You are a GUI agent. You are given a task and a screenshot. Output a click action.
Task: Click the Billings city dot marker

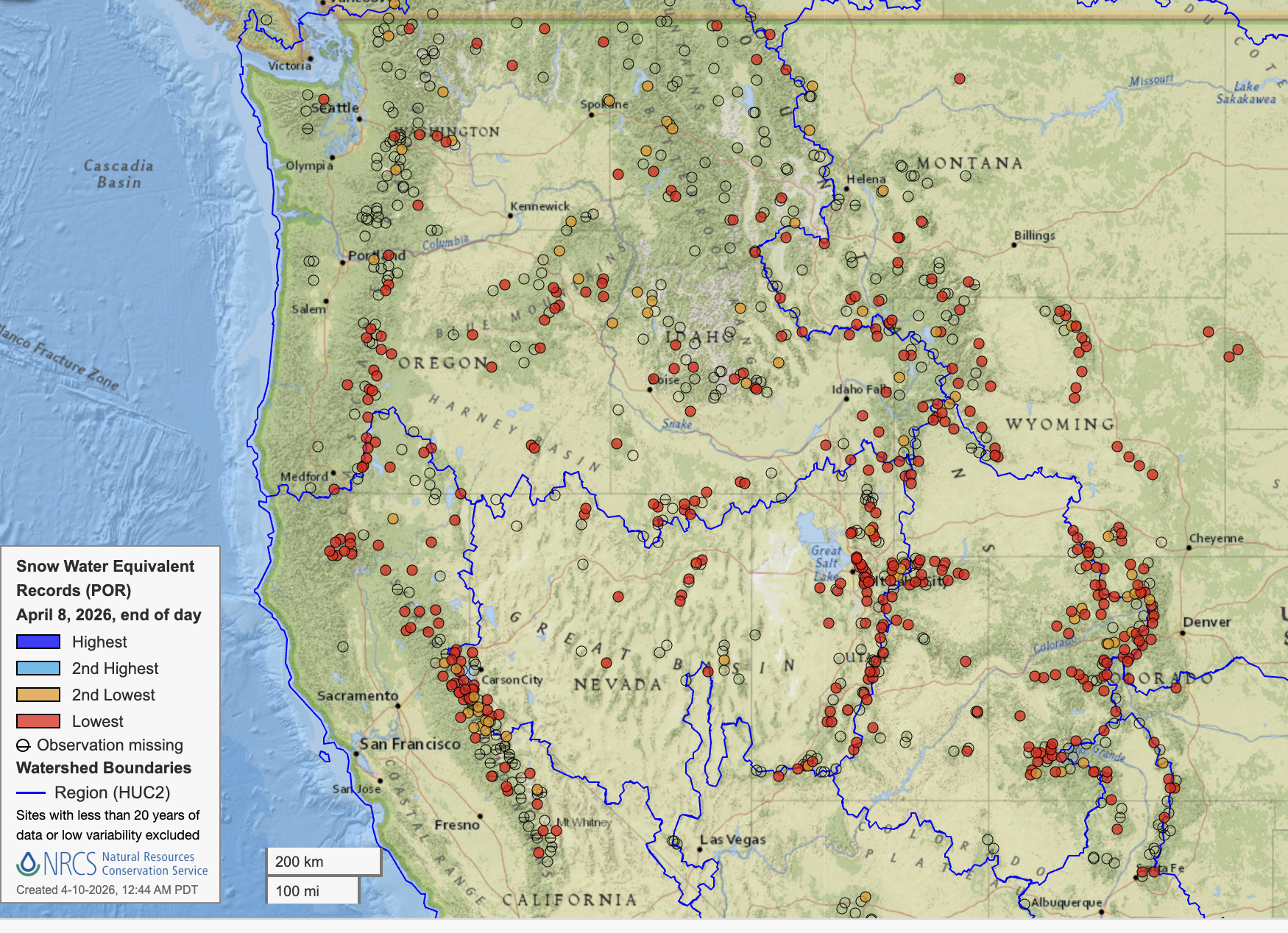click(x=1014, y=245)
